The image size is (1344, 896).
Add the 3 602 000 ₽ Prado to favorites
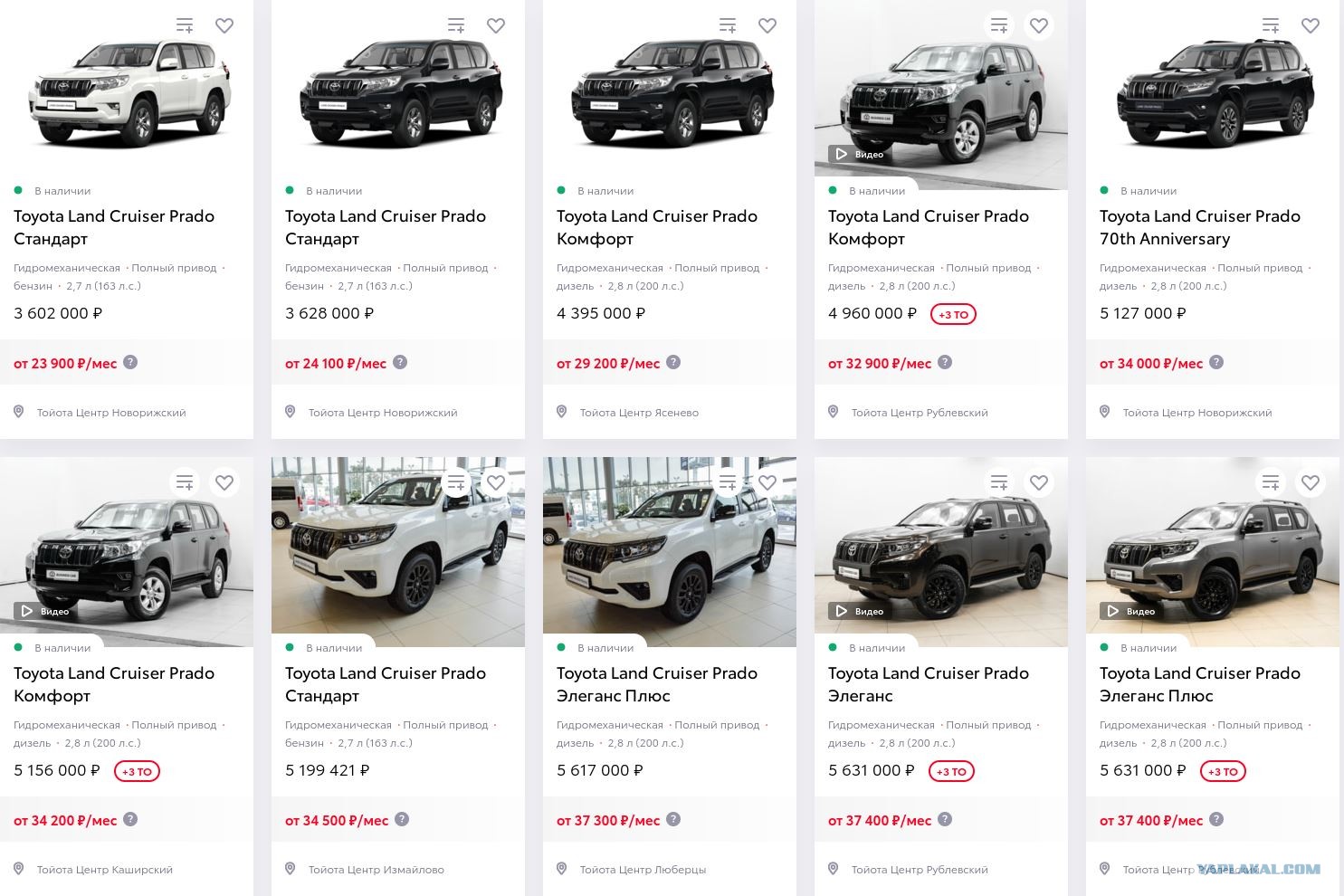224,26
